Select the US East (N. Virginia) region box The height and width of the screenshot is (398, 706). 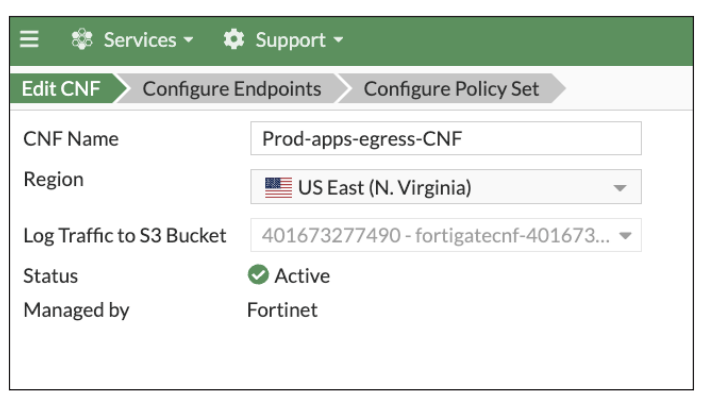click(x=446, y=187)
